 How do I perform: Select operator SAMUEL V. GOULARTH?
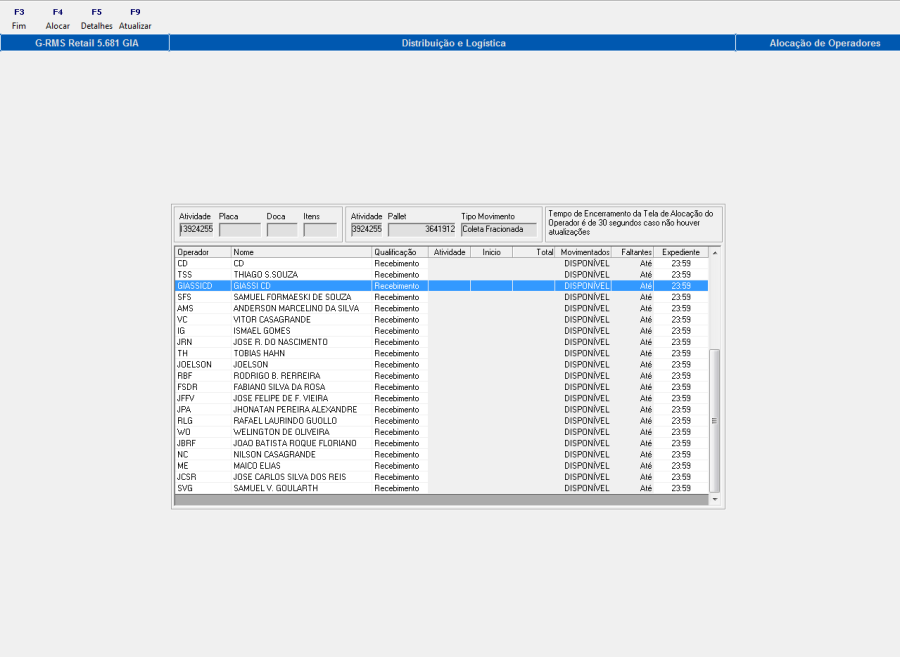click(x=441, y=488)
